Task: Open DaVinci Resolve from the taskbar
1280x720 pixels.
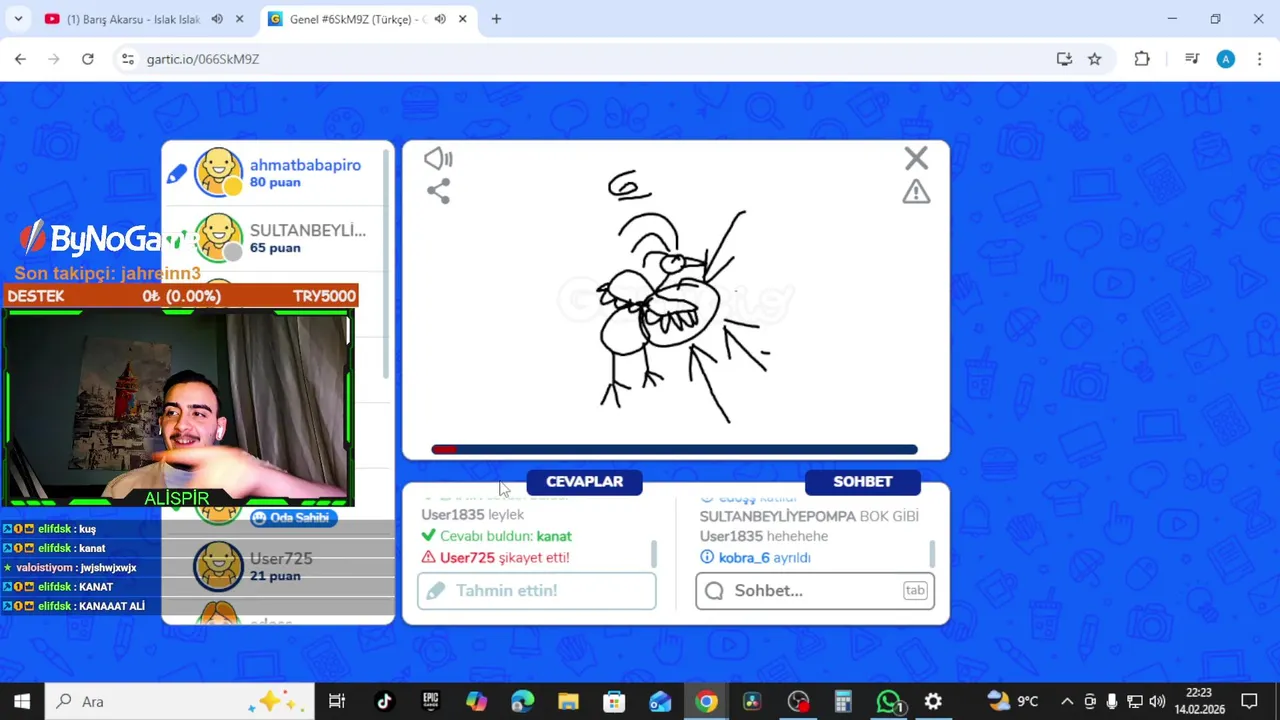Action: (752, 701)
